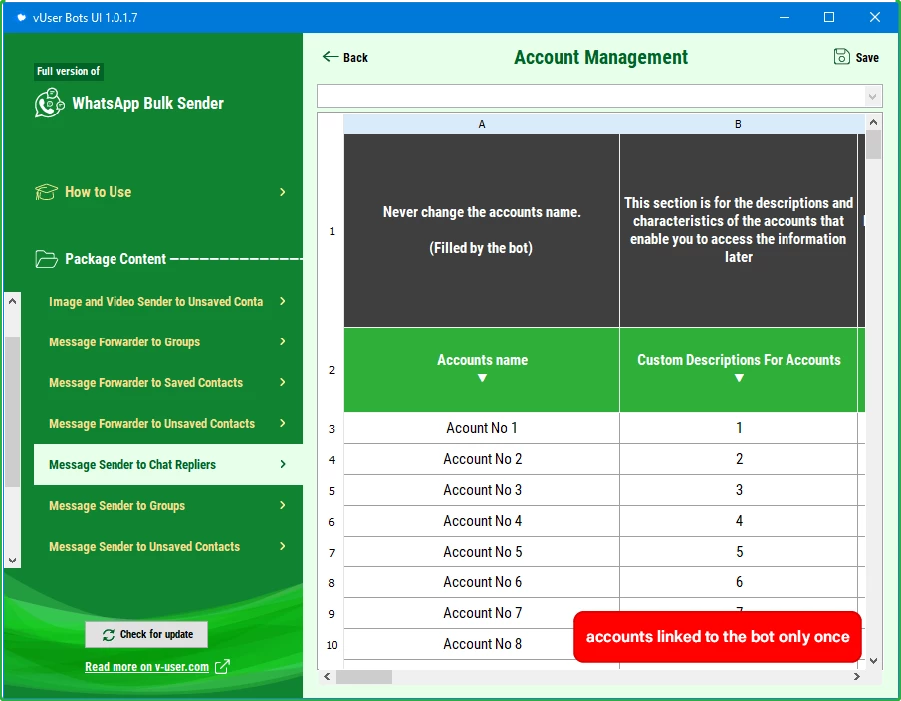Click the cell 'Acount No 1'
Screen dimensions: 901x701
click(x=482, y=428)
